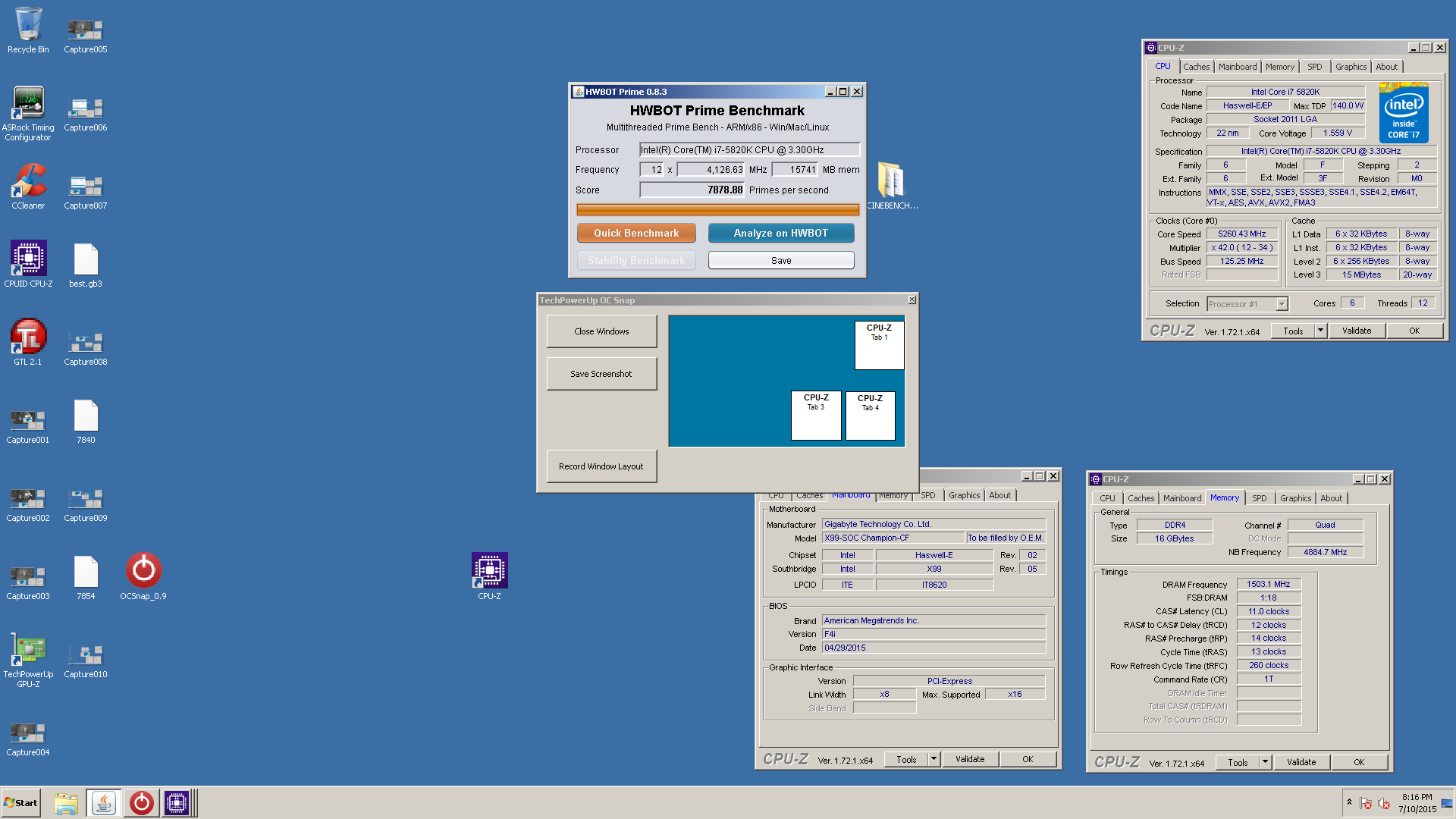Switch to CPU tab in Memory CPU-Z window
This screenshot has width=1456, height=819.
1107,498
